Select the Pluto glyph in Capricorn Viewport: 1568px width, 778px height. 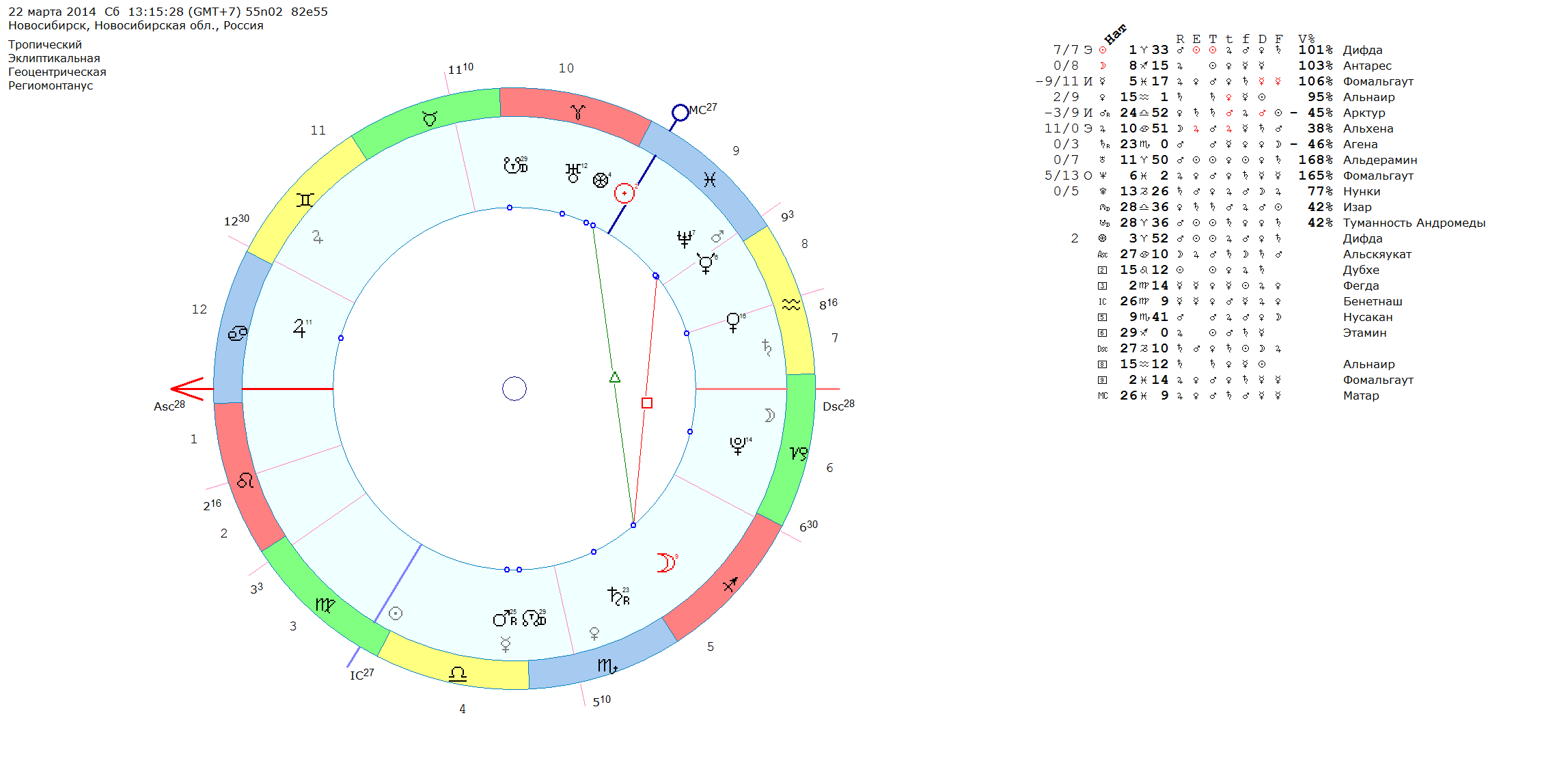(738, 446)
